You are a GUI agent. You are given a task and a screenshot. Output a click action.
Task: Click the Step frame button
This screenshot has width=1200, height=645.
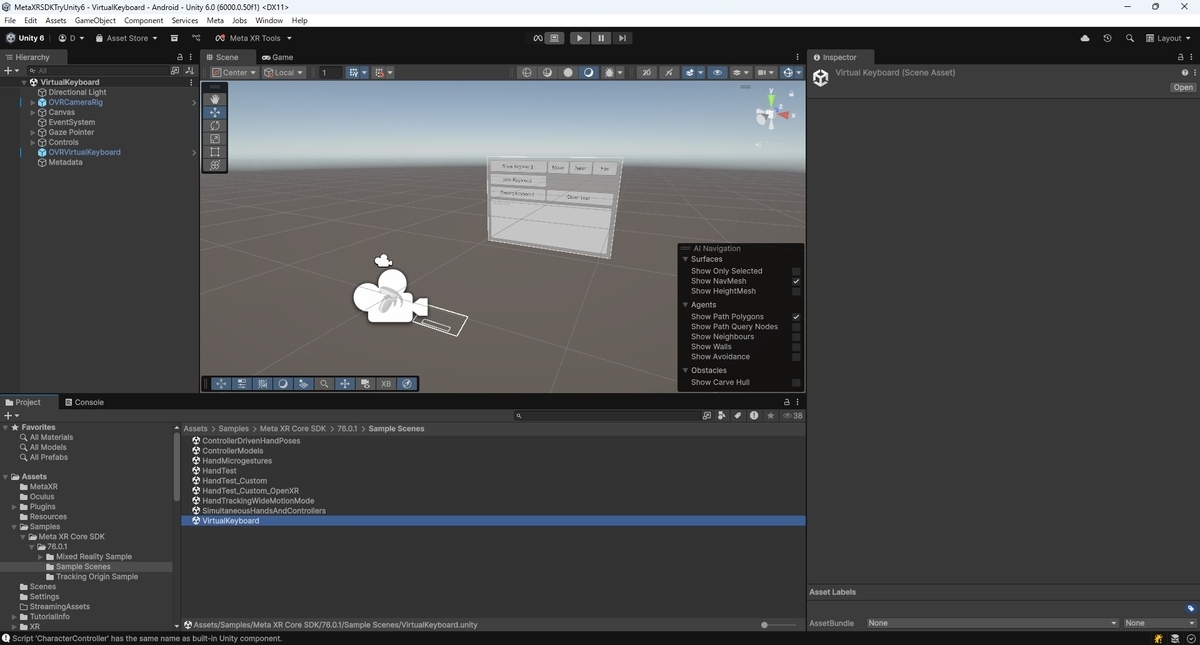pyautogui.click(x=622, y=38)
